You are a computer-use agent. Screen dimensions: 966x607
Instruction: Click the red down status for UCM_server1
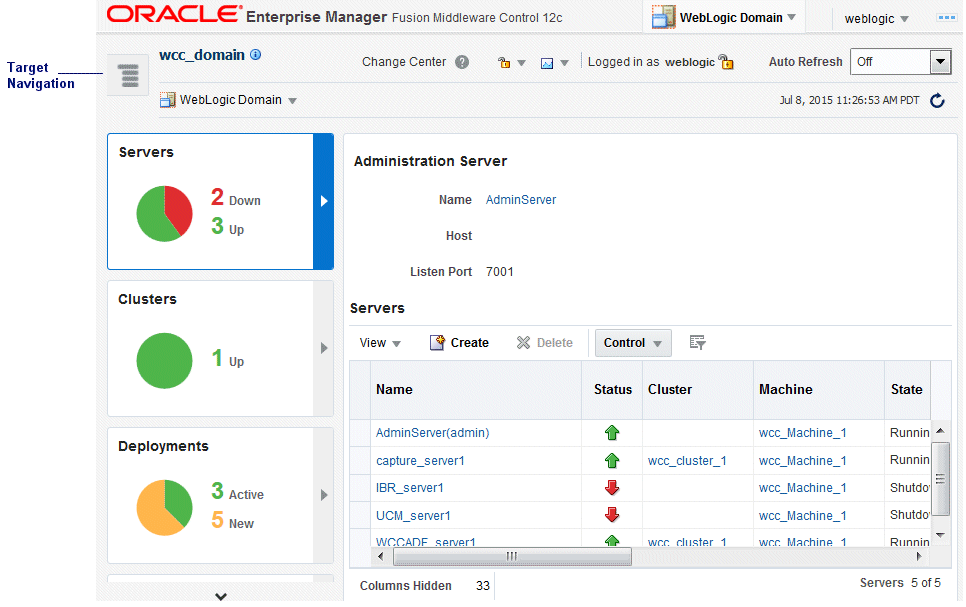click(612, 515)
